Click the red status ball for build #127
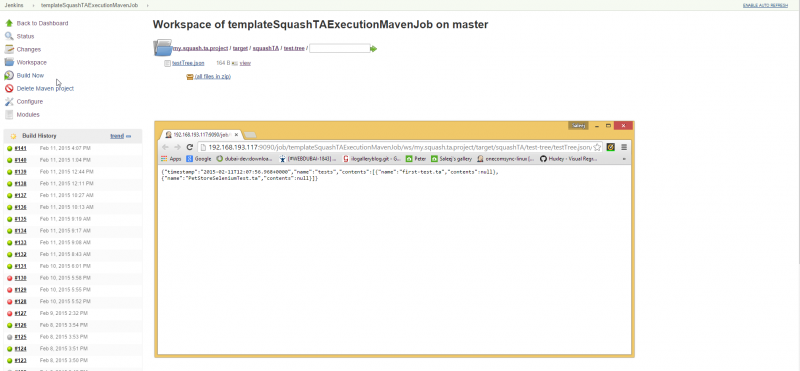The image size is (800, 371). (10, 313)
